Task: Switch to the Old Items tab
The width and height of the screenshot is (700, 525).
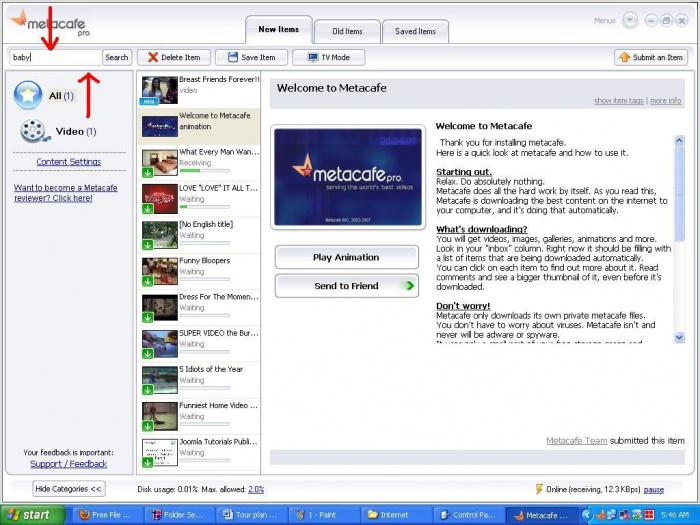Action: tap(347, 31)
